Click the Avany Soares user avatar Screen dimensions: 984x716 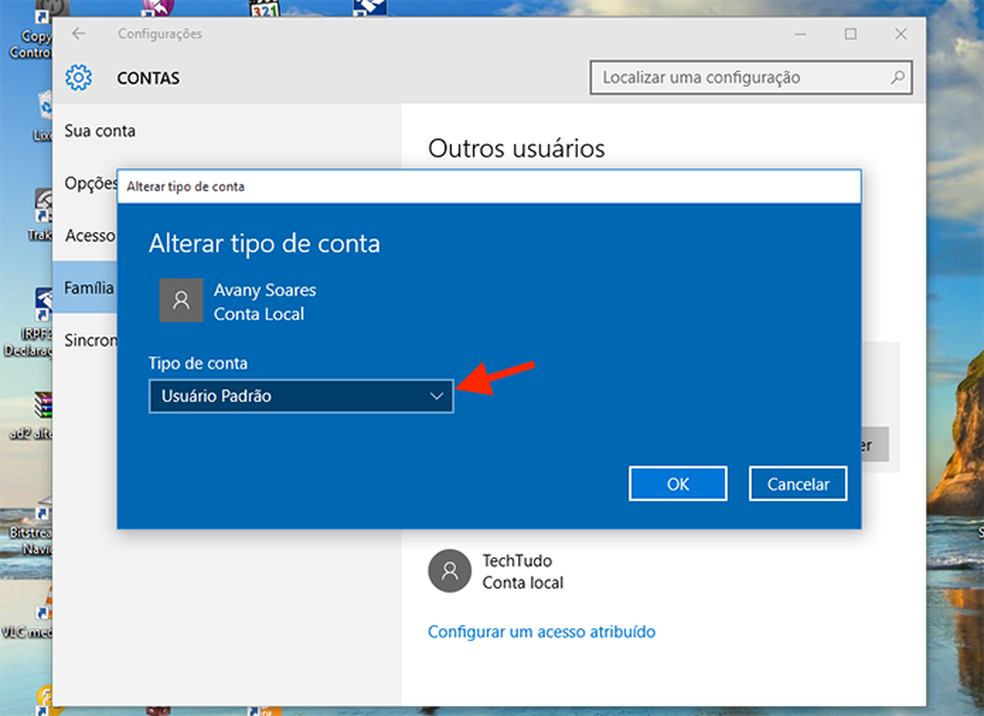click(181, 300)
